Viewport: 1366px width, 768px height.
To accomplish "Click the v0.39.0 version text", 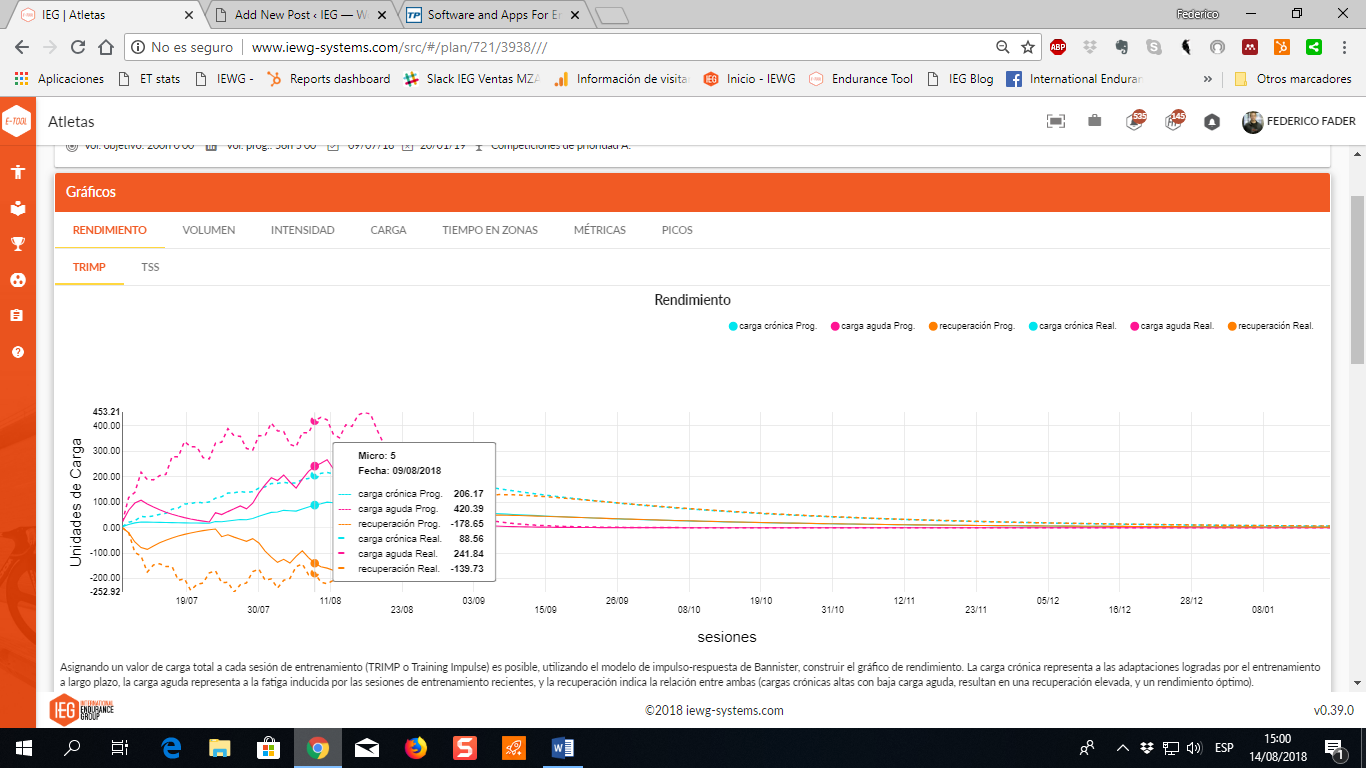I will click(x=1333, y=711).
